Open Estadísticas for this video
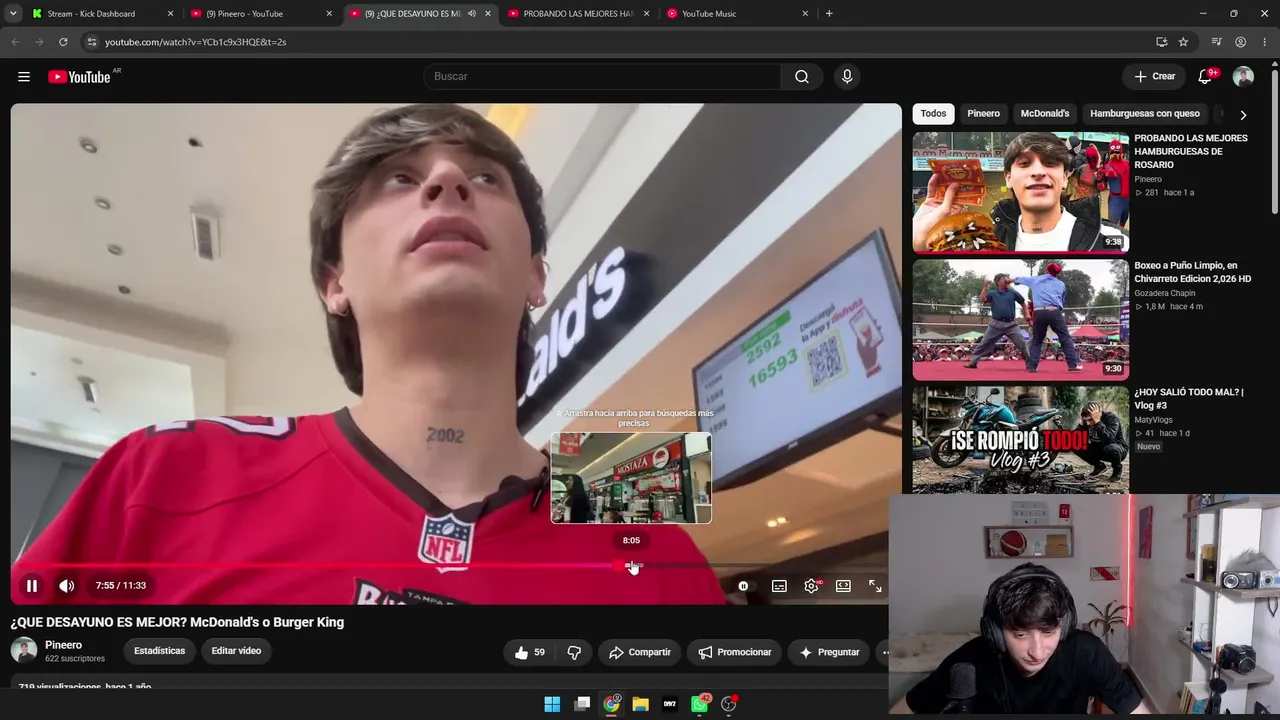This screenshot has width=1280, height=720. pyautogui.click(x=160, y=651)
